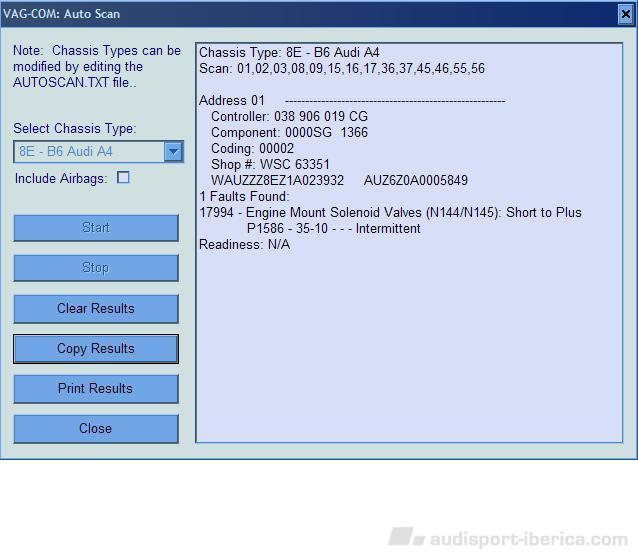Click the AUTOSCAN.TXT note text
This screenshot has width=638, height=559.
(x=97, y=66)
